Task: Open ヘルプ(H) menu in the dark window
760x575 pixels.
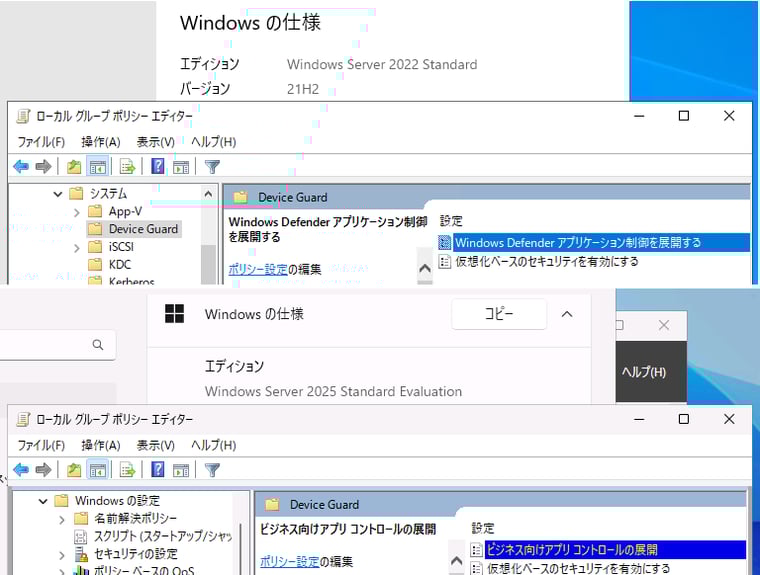Action: [644, 372]
